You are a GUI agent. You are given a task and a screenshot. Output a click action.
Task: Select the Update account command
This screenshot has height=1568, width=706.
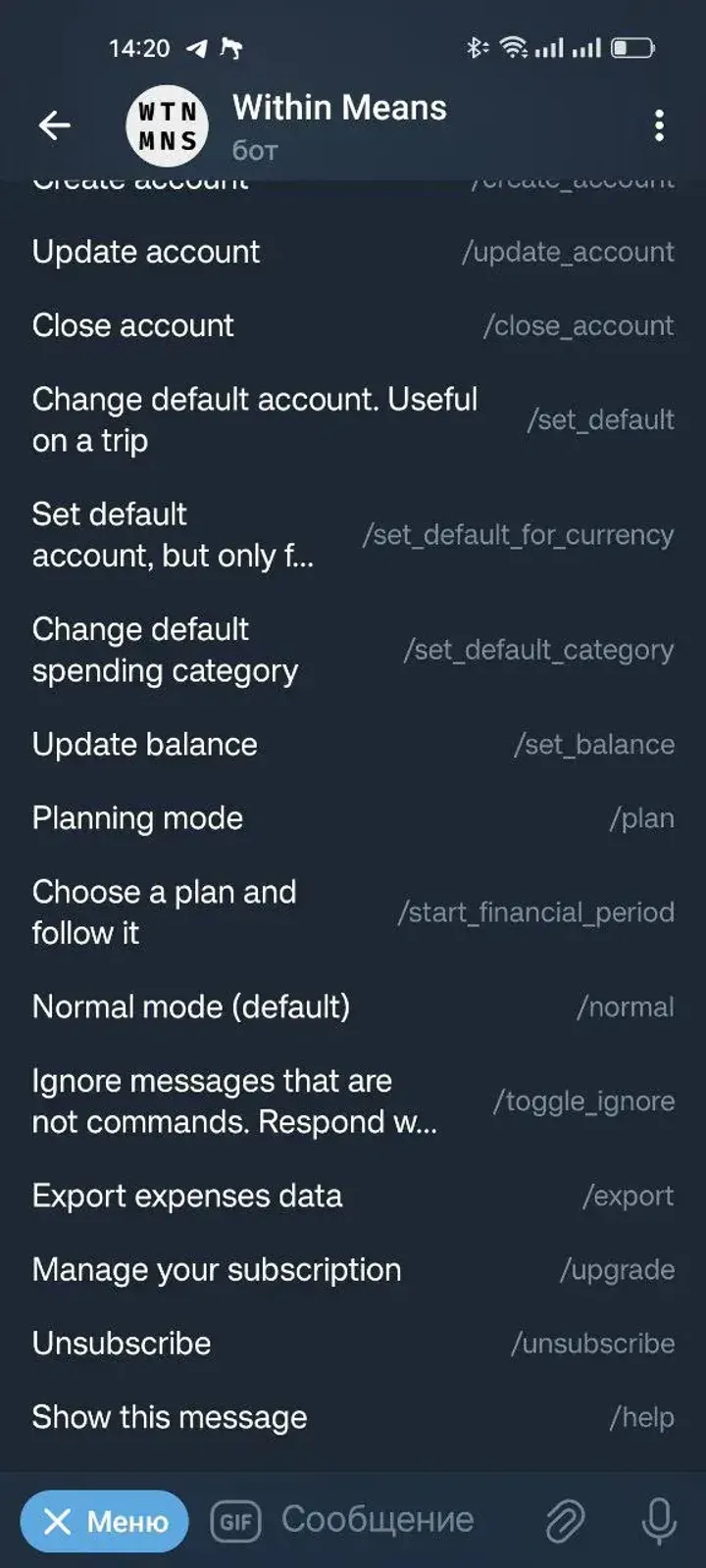click(x=353, y=252)
